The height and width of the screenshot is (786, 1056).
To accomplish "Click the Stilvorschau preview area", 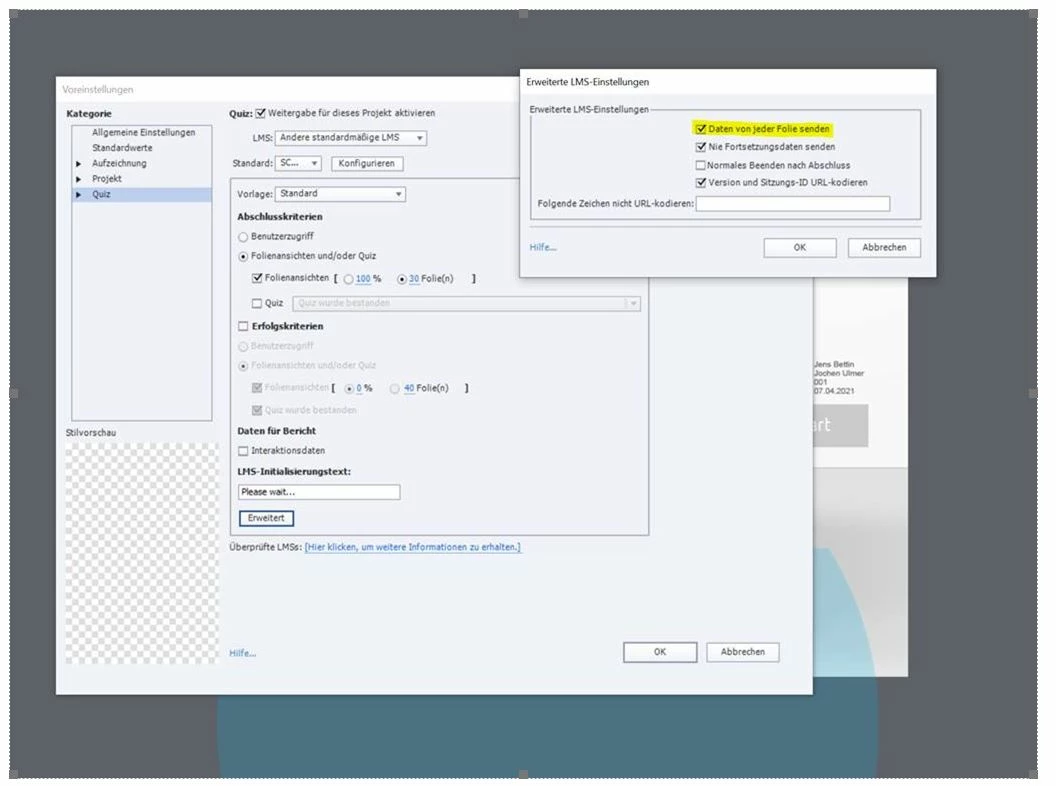I will 142,554.
